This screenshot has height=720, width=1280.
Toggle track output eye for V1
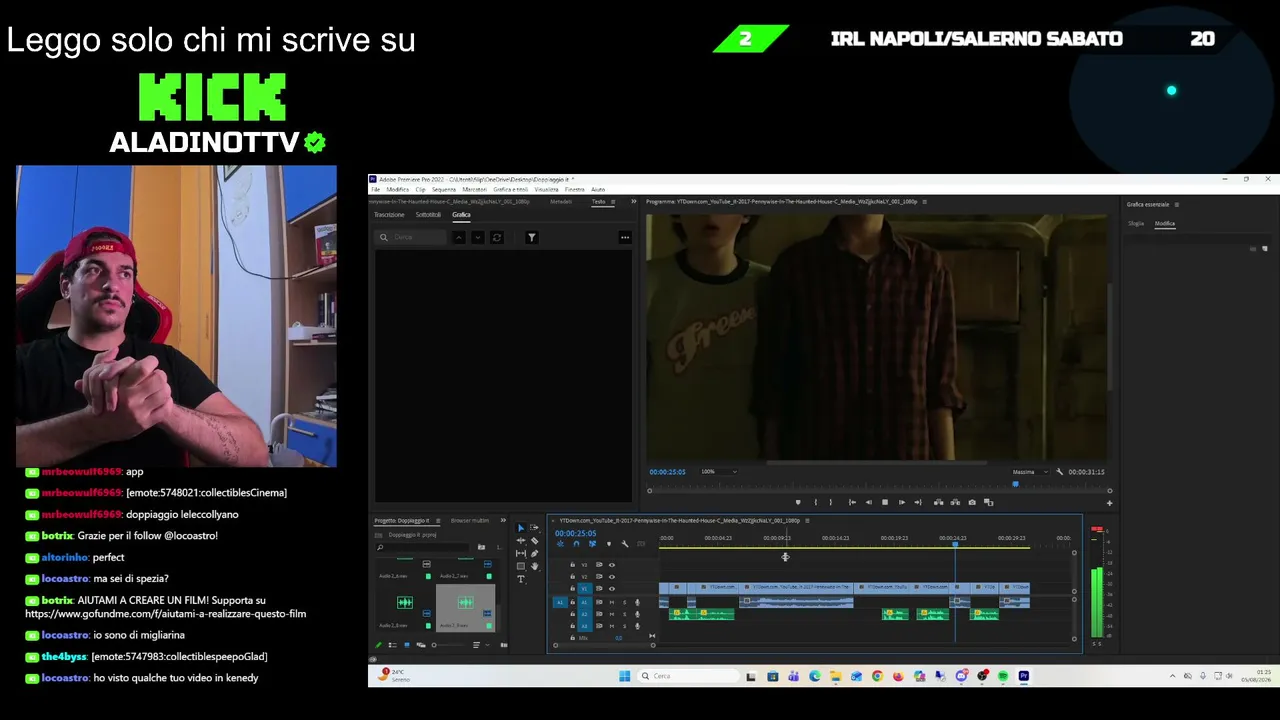tap(612, 589)
